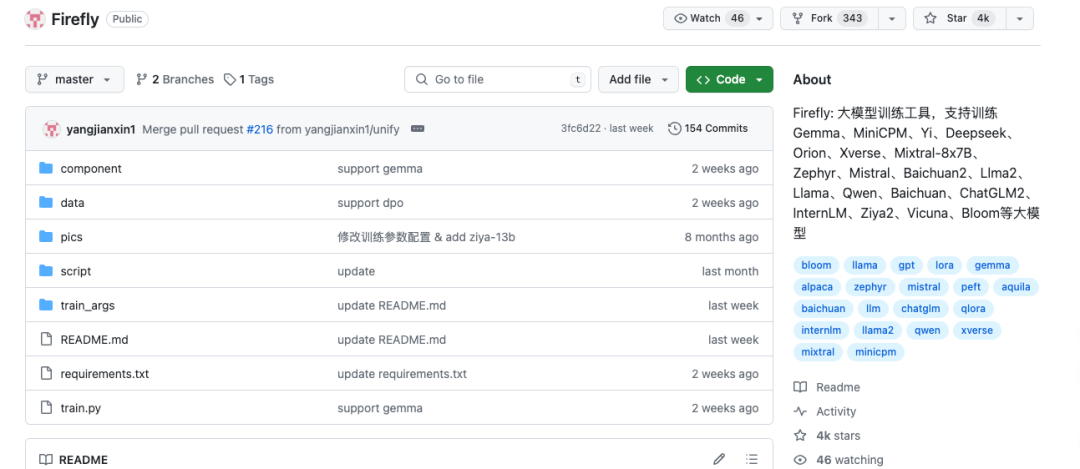Select the README tab
The image size is (1080, 469).
click(74, 459)
